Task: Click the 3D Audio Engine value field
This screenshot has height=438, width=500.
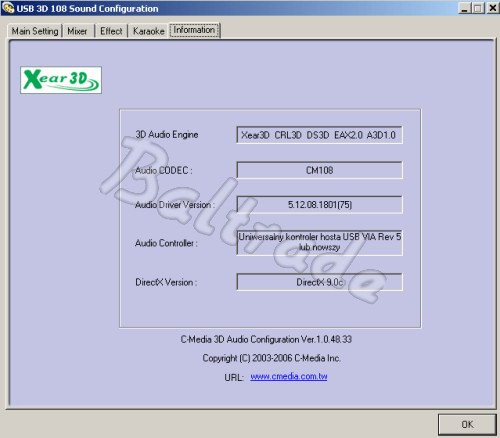Action: click(x=319, y=135)
